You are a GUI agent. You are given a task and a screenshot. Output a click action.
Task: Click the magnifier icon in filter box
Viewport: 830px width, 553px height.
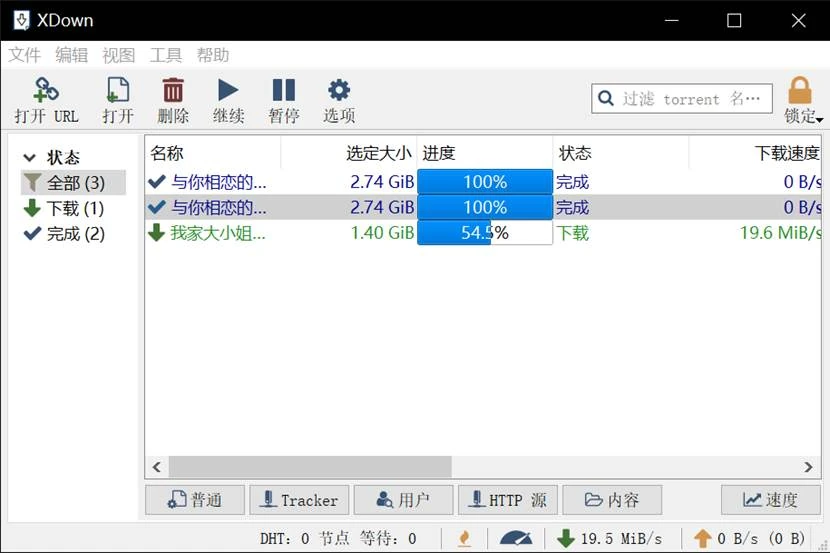pos(606,98)
